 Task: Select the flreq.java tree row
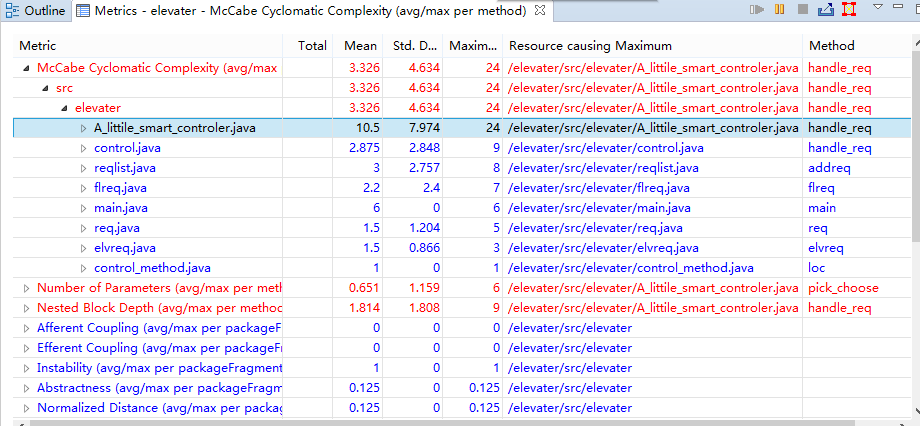(x=462, y=188)
